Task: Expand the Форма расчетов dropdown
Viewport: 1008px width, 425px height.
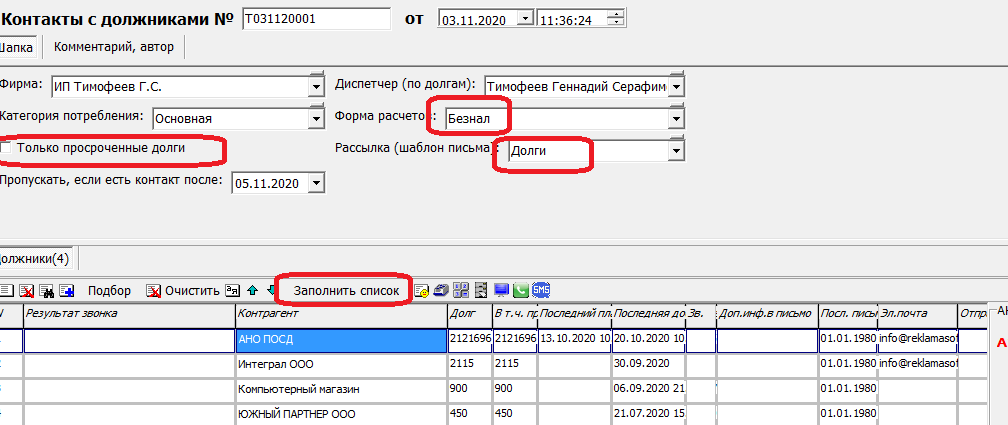Action: 676,118
